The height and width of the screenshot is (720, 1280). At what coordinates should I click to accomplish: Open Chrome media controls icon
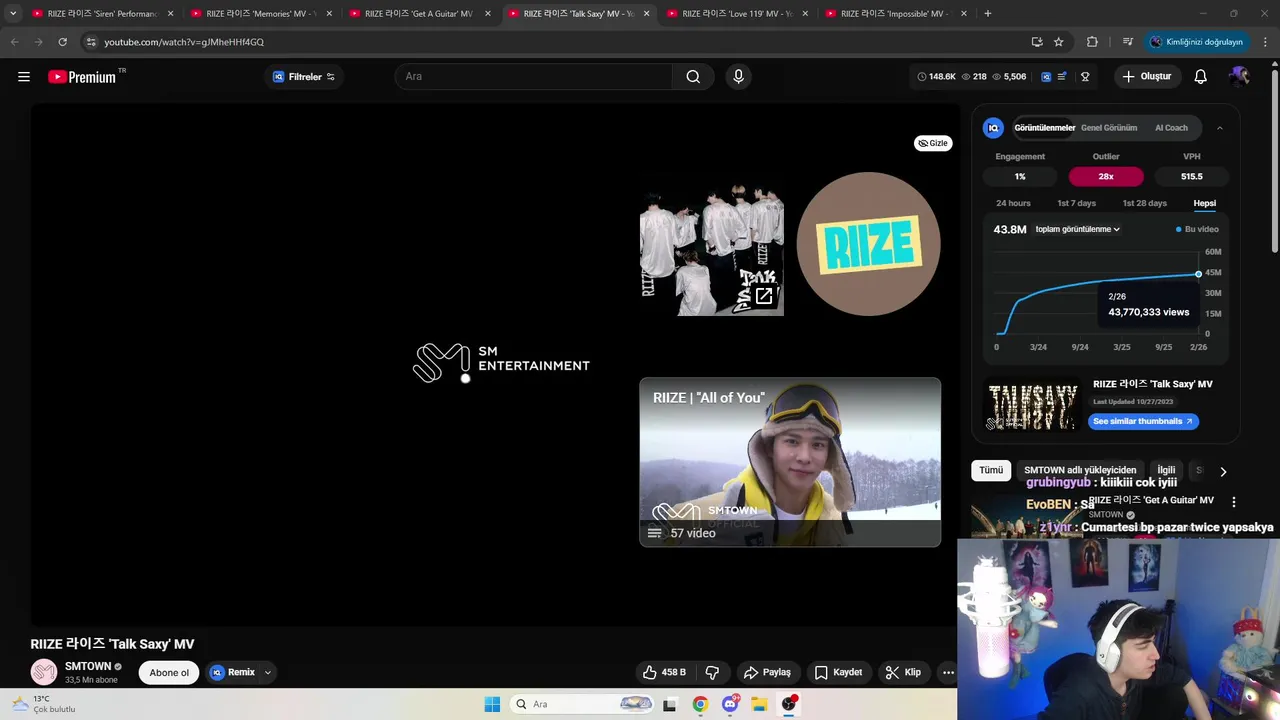click(1127, 42)
